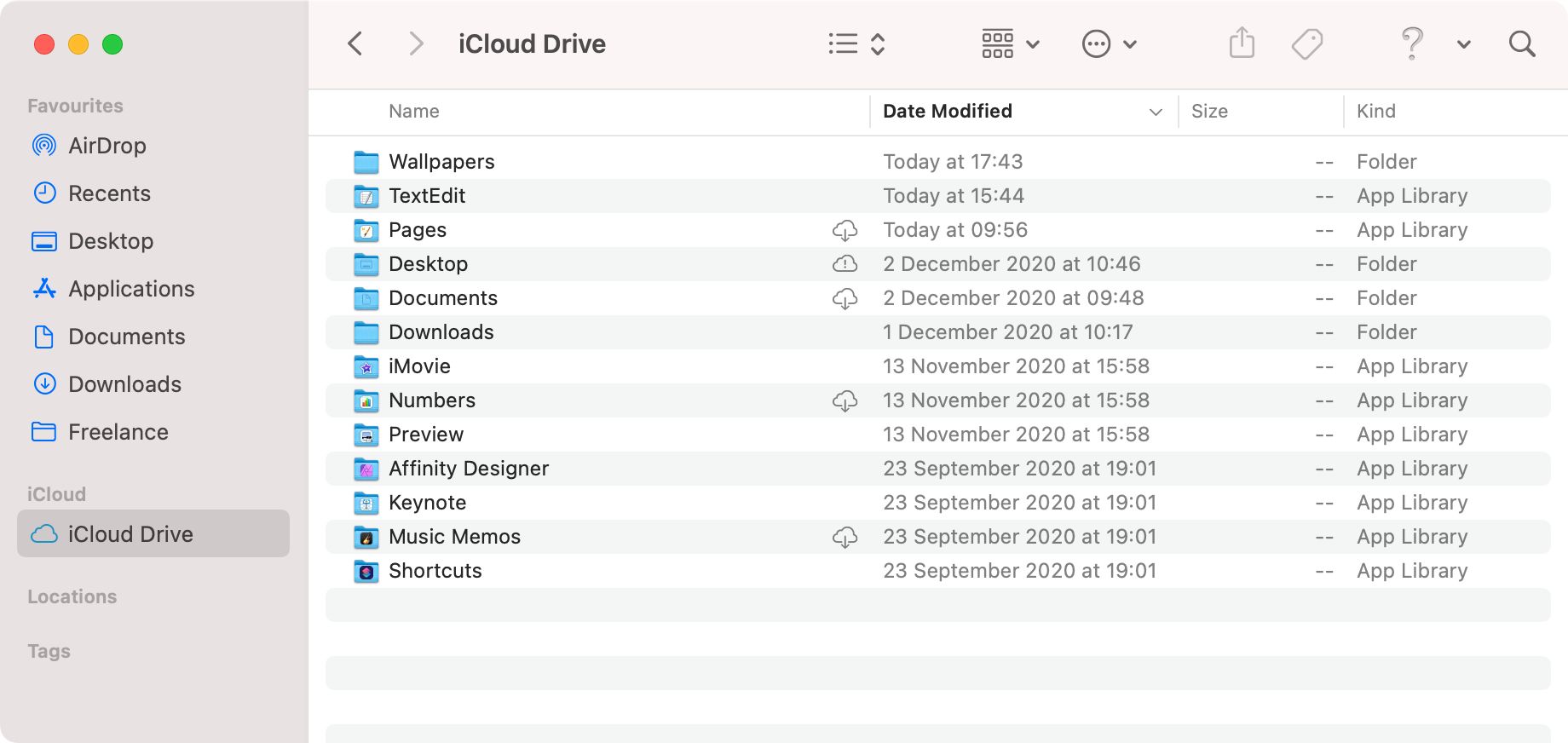Click the "Wallpapers" file name
Image resolution: width=1568 pixels, height=743 pixels.
[x=441, y=162]
